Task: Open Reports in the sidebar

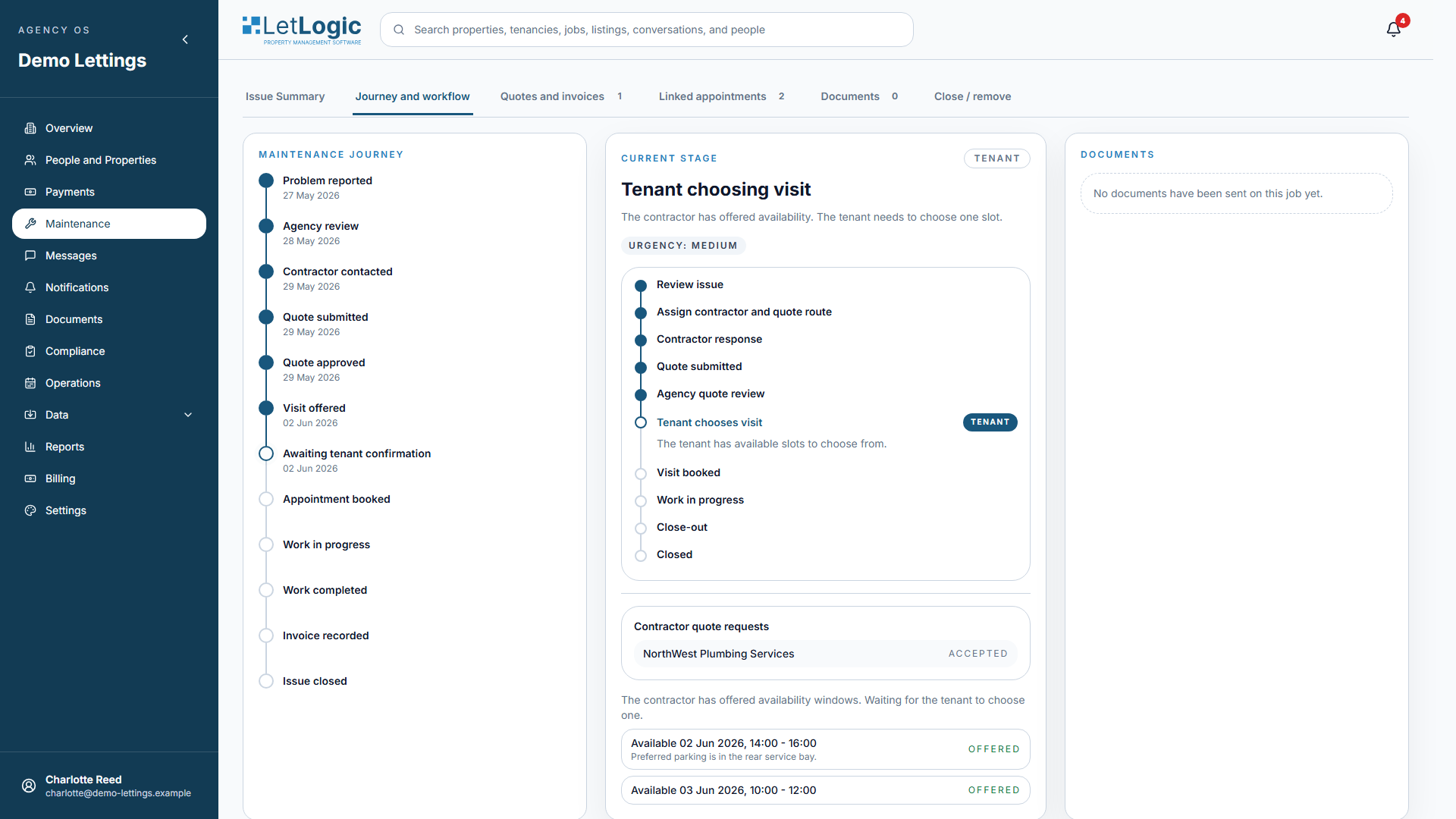Action: [x=109, y=447]
